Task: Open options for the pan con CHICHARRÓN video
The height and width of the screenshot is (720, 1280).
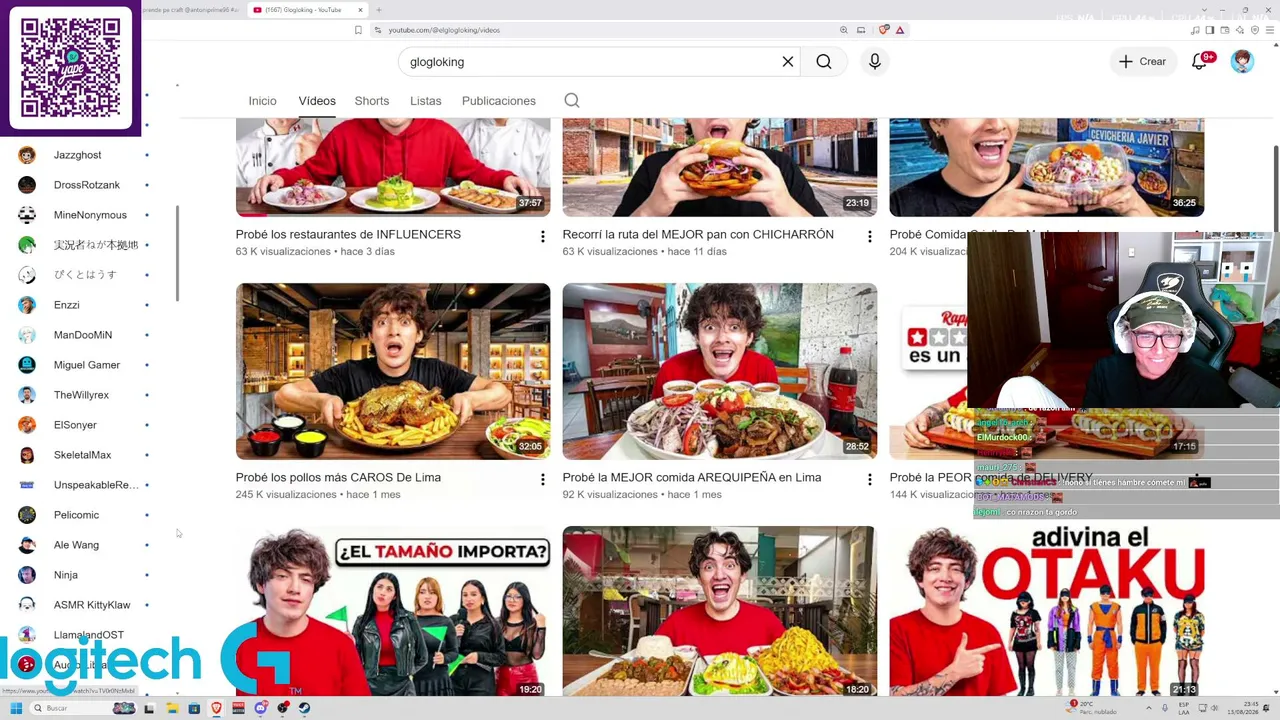Action: pyautogui.click(x=870, y=237)
